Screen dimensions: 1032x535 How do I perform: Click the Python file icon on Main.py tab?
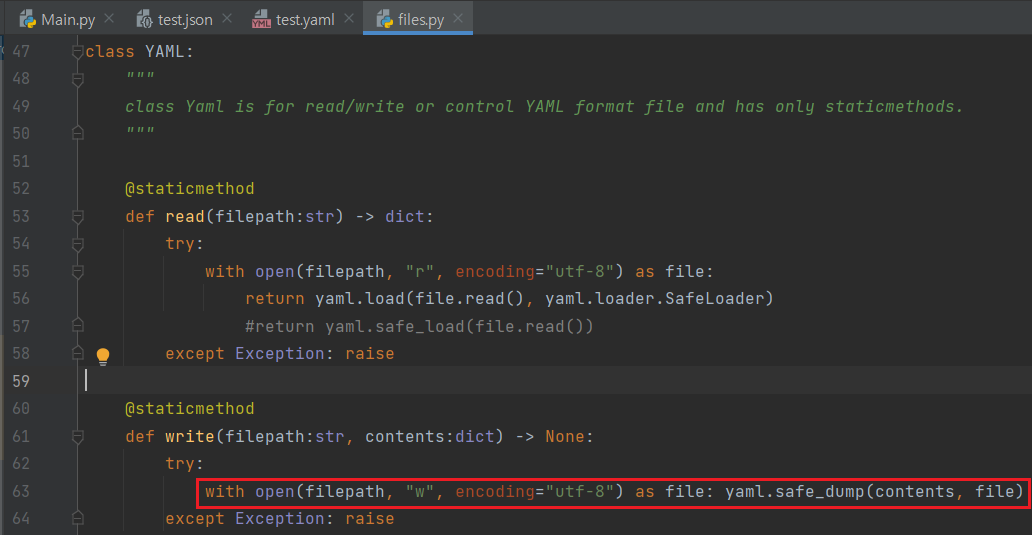point(28,20)
